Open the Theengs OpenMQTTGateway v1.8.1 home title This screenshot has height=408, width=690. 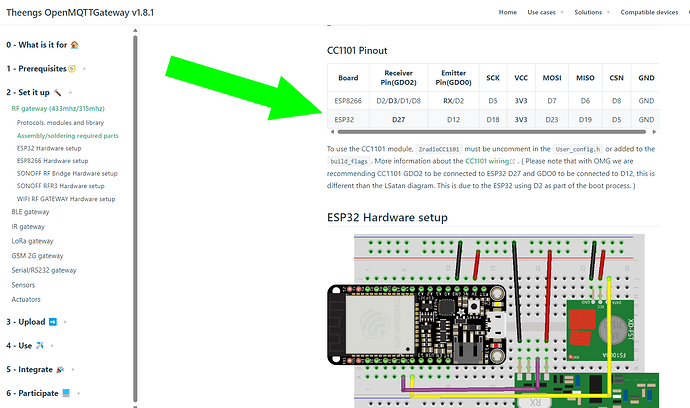[x=80, y=12]
